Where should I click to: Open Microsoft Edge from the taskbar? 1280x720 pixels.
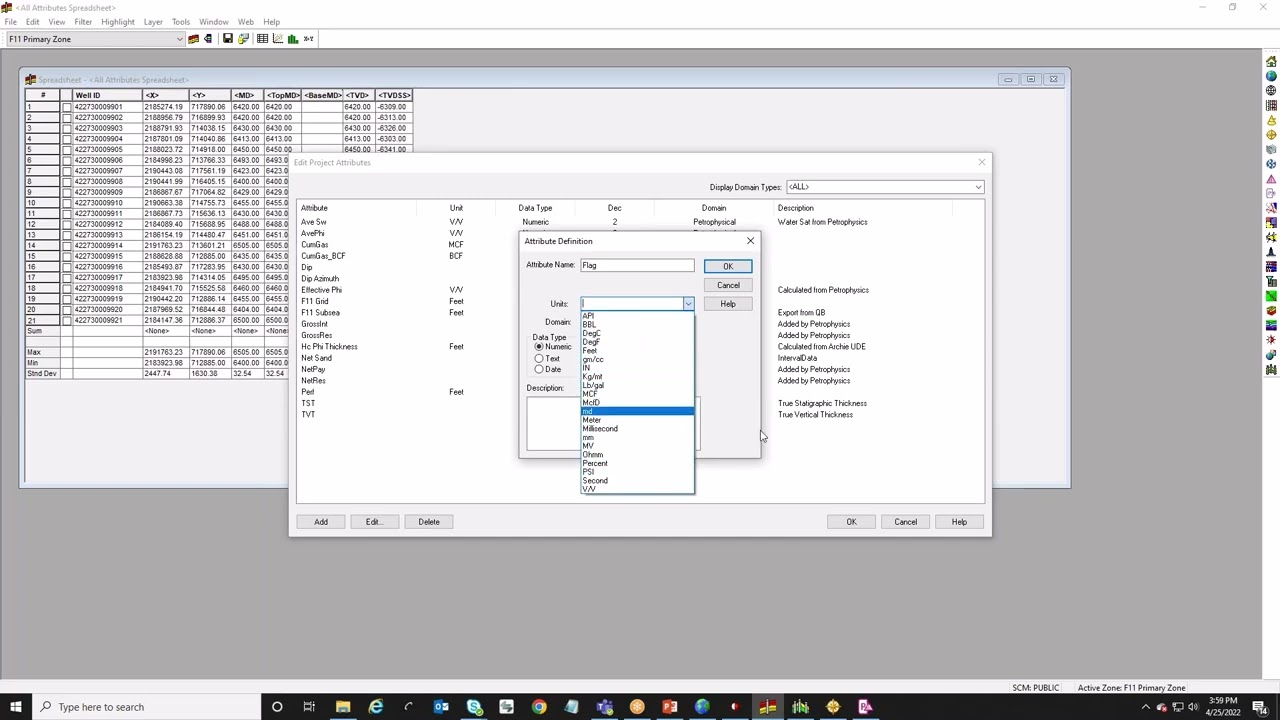pos(376,707)
